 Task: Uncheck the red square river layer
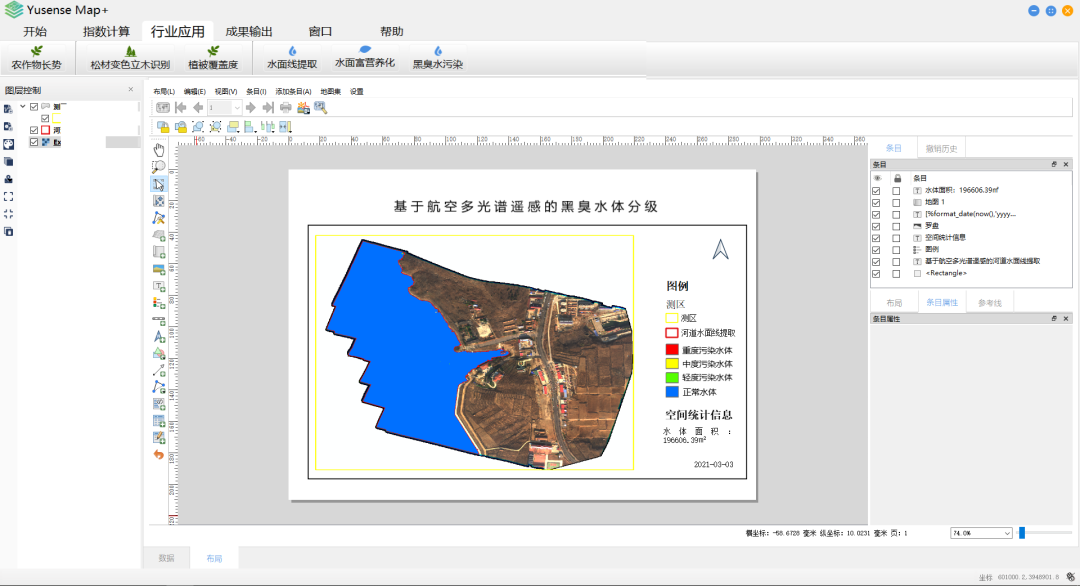[x=35, y=130]
